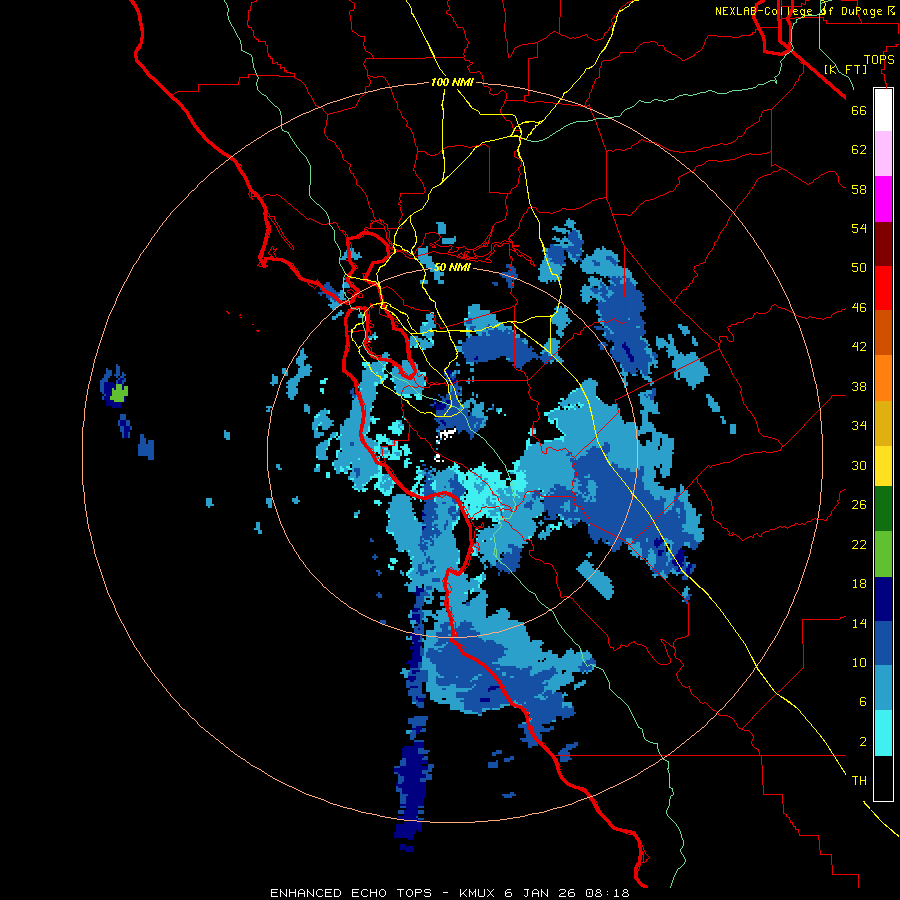Click the 100 NMI range ring label

pos(452,82)
